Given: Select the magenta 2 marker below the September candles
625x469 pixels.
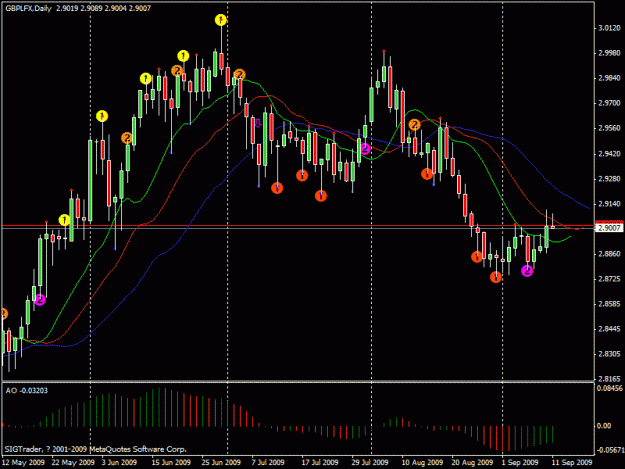Looking at the screenshot, I should tap(527, 271).
